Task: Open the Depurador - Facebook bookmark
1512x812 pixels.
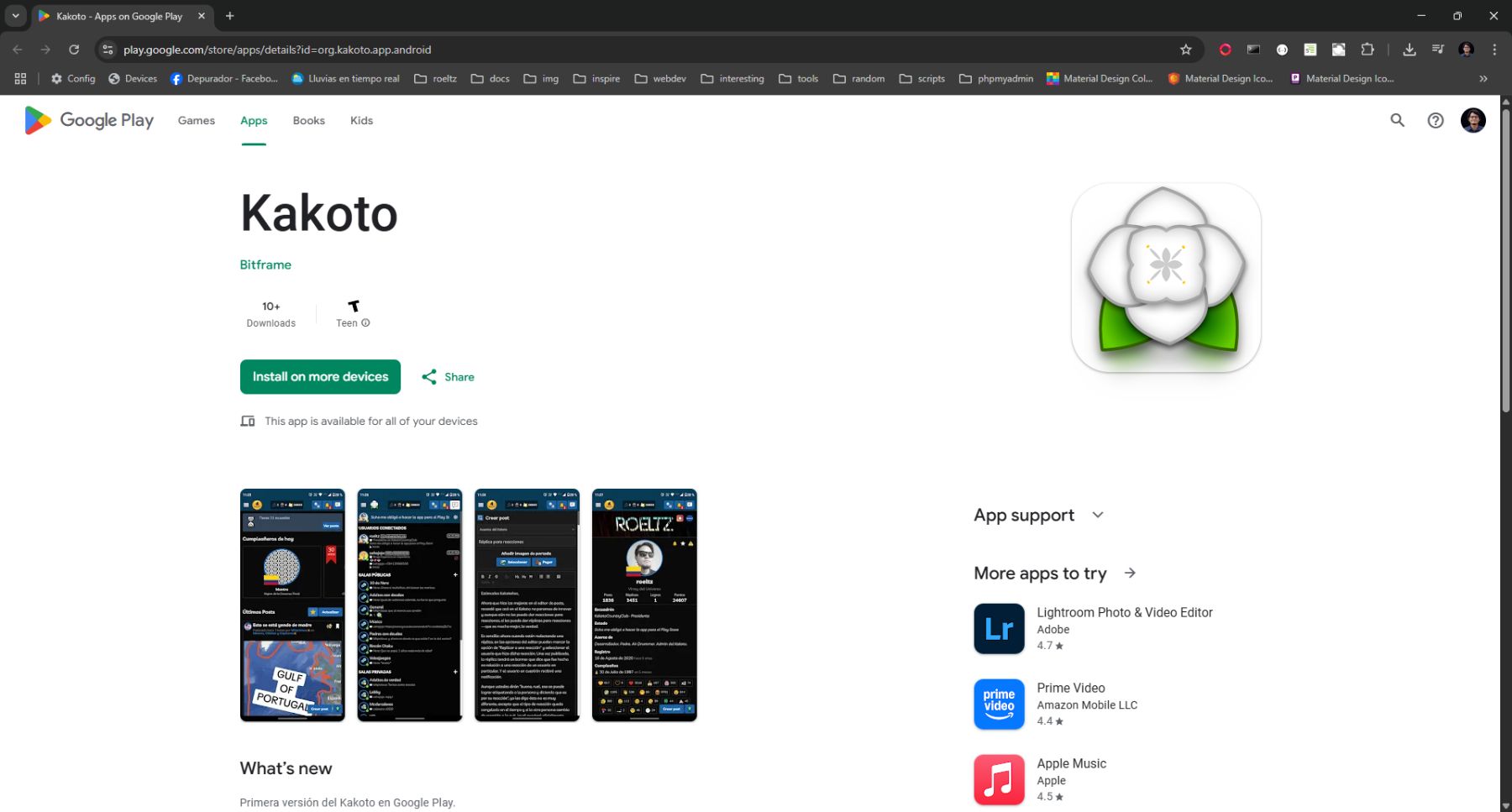Action: point(224,78)
